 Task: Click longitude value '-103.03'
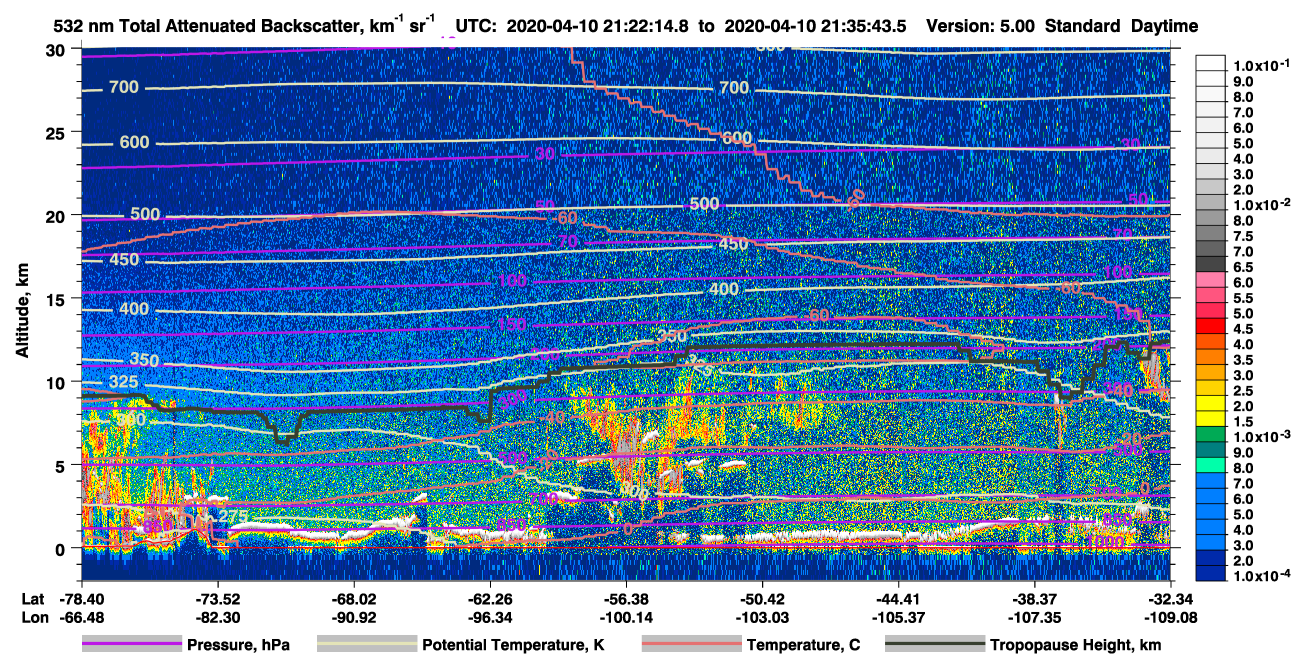point(762,616)
